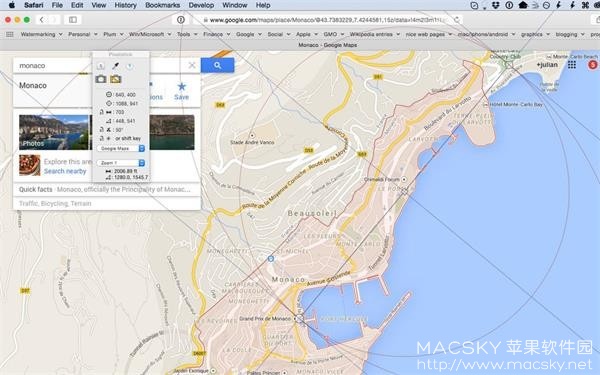
Task: Click the red notifications badge icon
Action: click(593, 65)
